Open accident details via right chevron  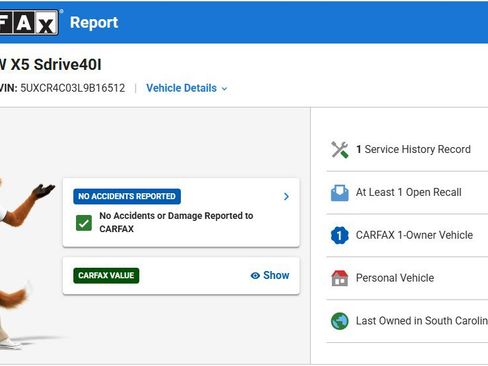coord(286,197)
